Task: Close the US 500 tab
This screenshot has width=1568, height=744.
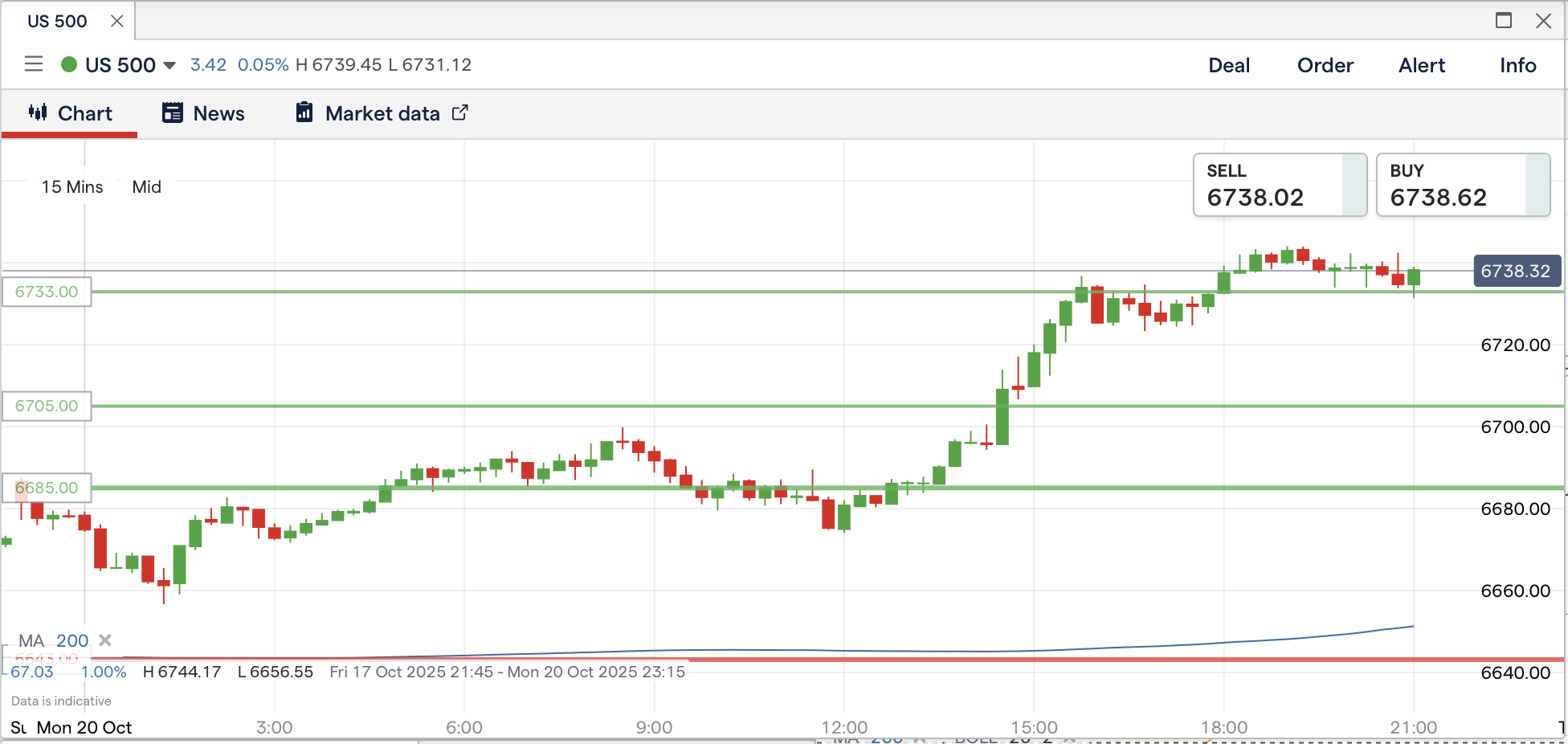Action: pyautogui.click(x=117, y=21)
